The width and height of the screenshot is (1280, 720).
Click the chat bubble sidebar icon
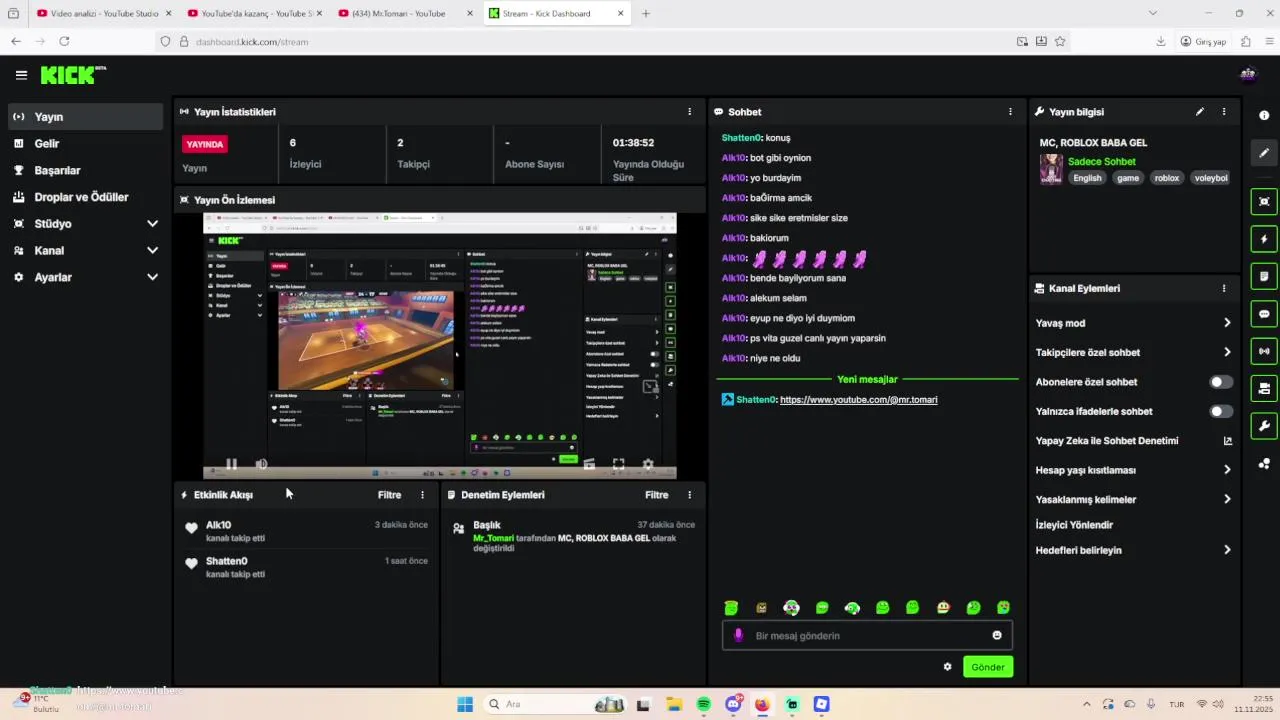(1264, 314)
